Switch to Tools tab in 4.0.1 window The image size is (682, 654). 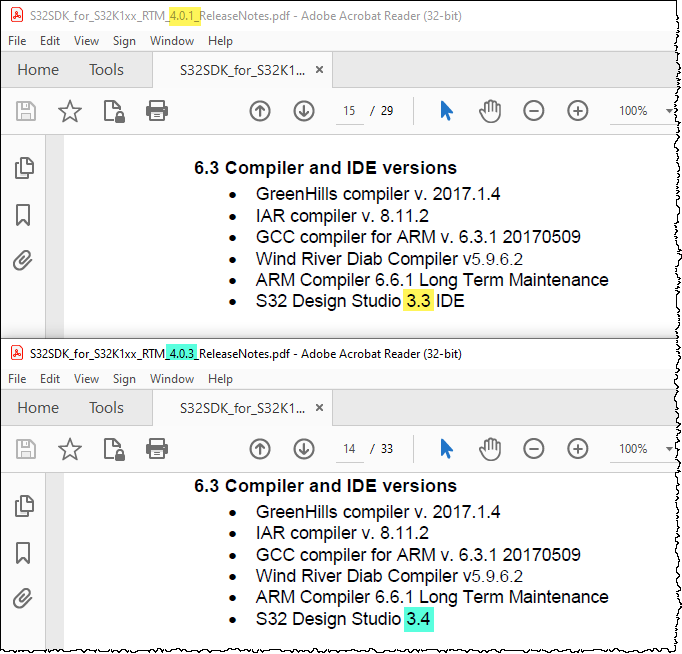pyautogui.click(x=106, y=70)
